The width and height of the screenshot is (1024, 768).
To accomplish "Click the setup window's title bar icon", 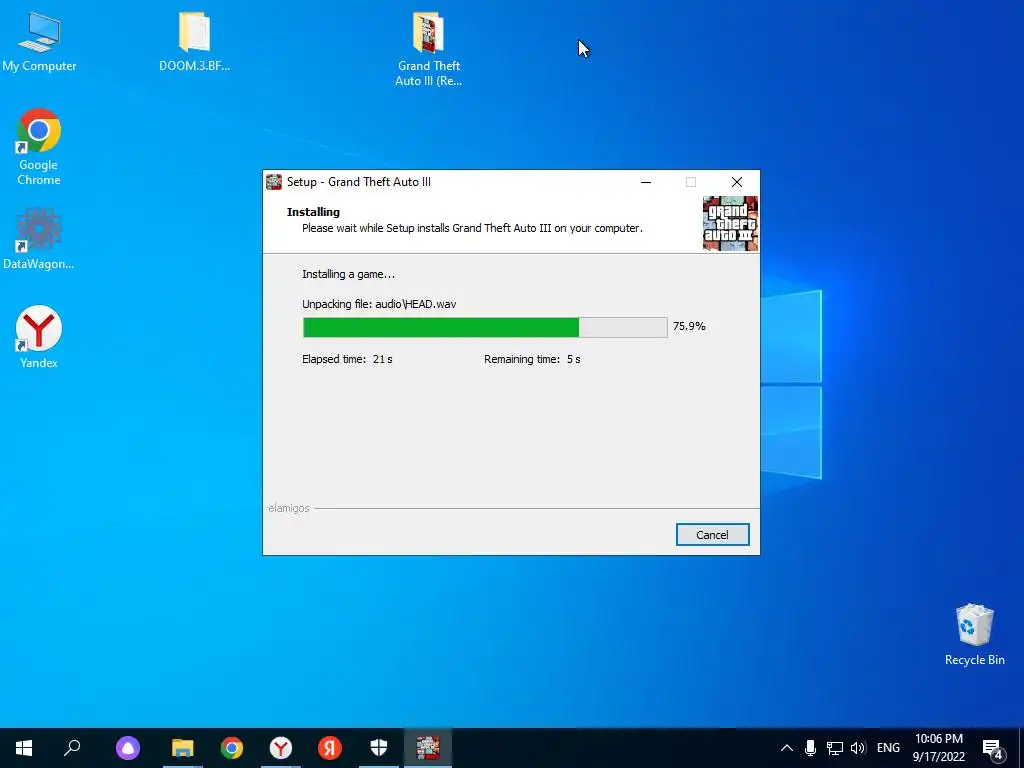I will (274, 182).
